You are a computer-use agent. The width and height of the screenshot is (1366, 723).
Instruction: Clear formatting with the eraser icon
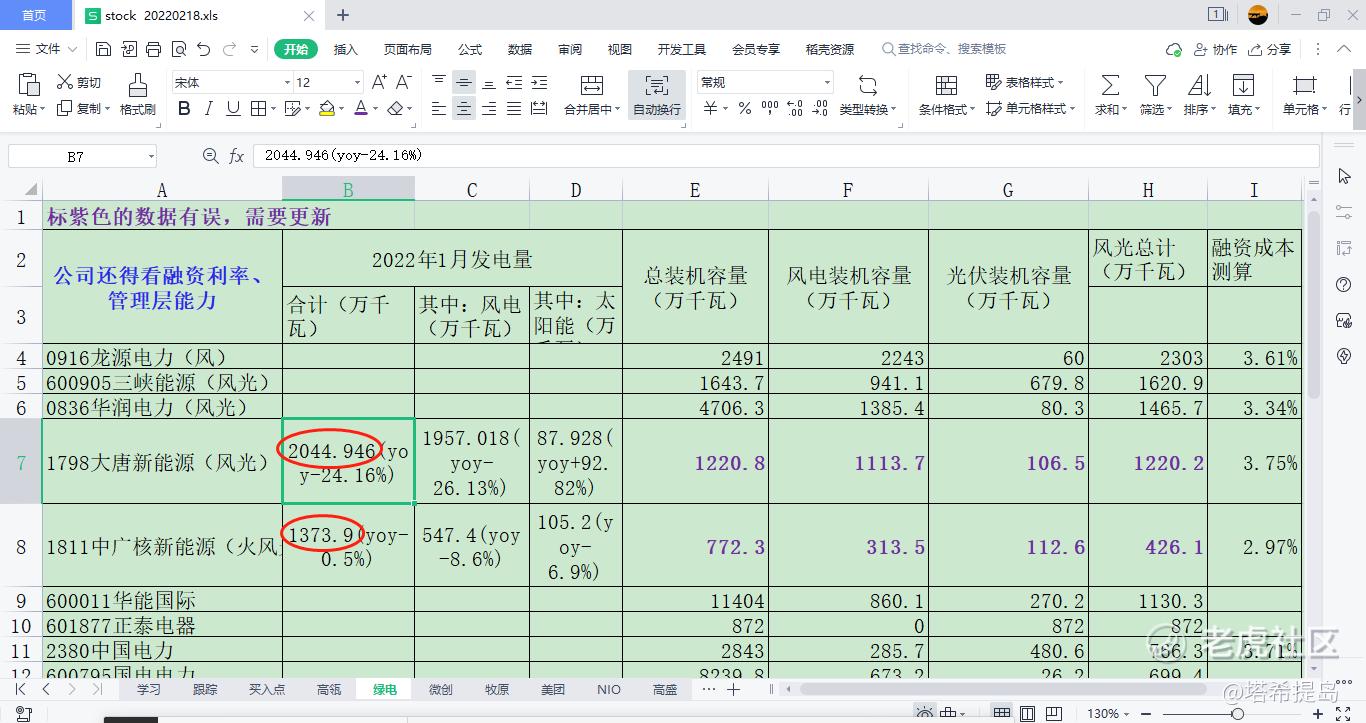coord(397,109)
